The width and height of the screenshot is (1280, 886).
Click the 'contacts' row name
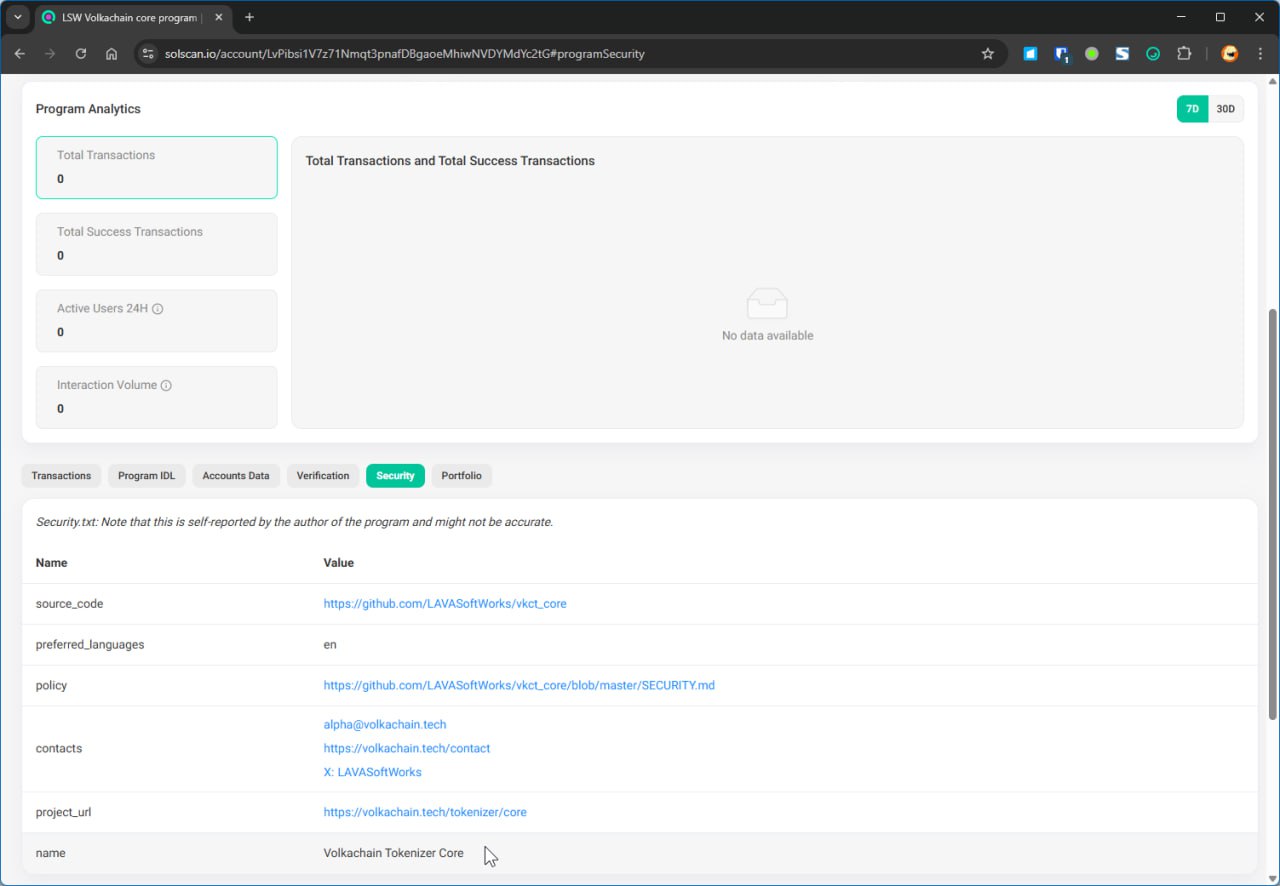[x=59, y=749]
